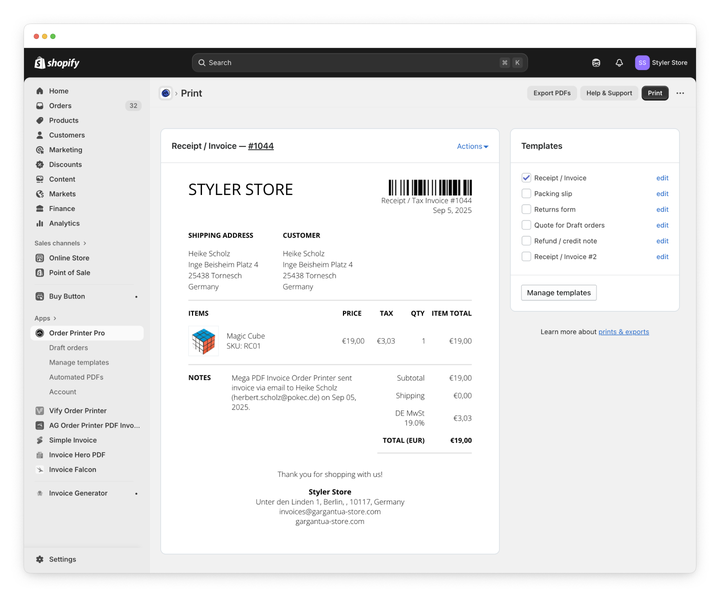Click the pin dot next to Invoice Generator
The width and height of the screenshot is (720, 597).
(136, 494)
